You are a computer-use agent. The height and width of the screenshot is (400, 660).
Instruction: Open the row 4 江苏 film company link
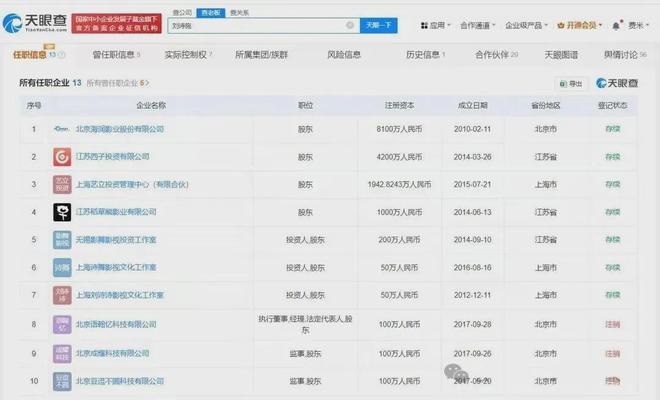tap(116, 212)
